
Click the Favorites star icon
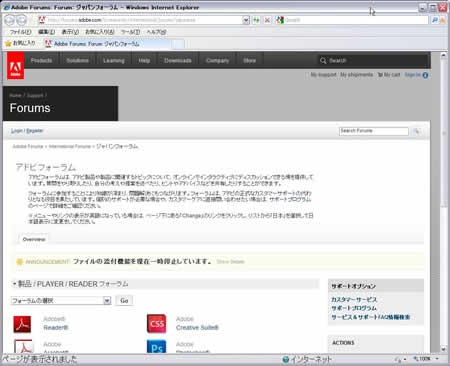(8, 43)
